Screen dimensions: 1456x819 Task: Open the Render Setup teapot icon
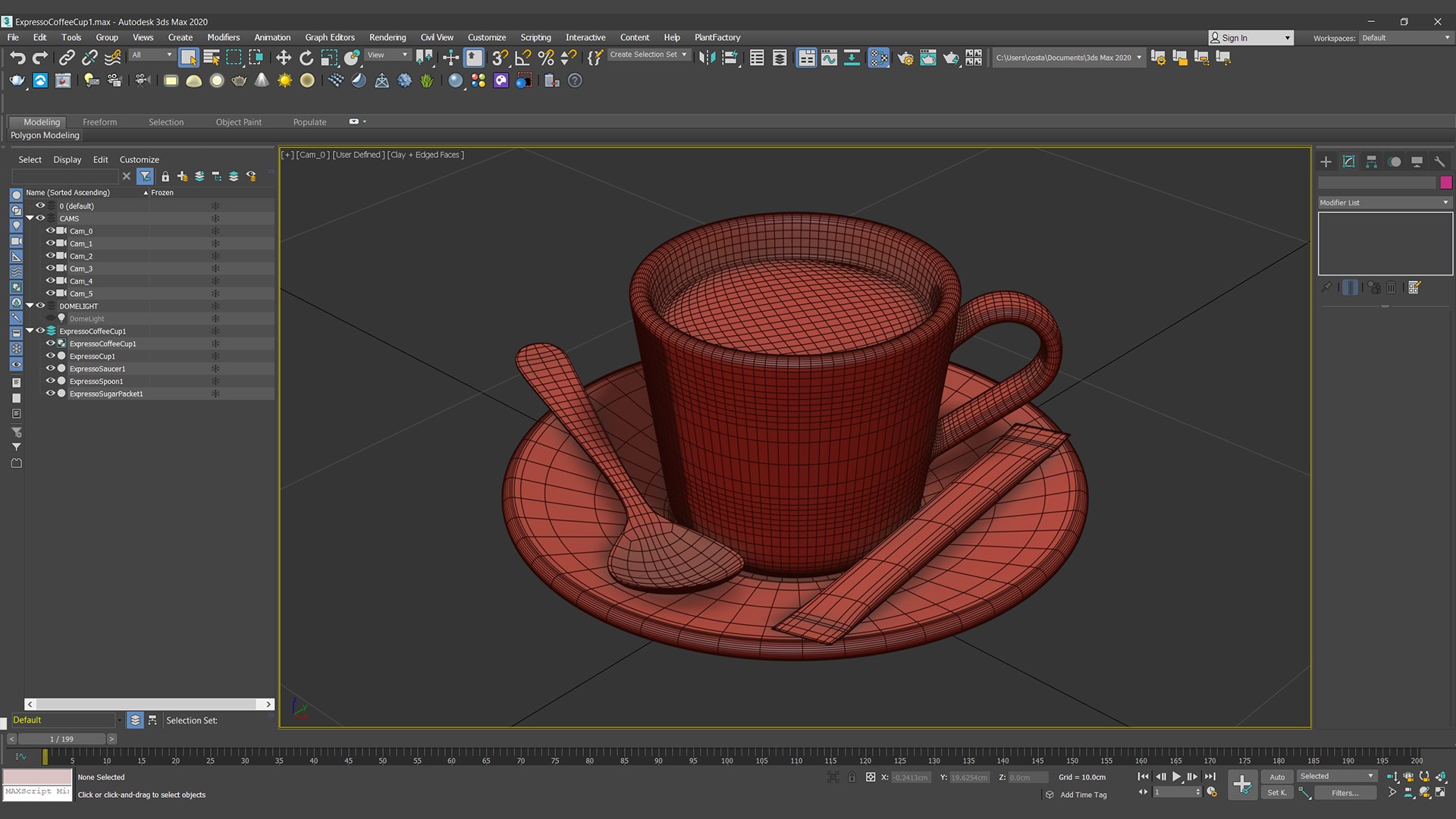pos(905,58)
